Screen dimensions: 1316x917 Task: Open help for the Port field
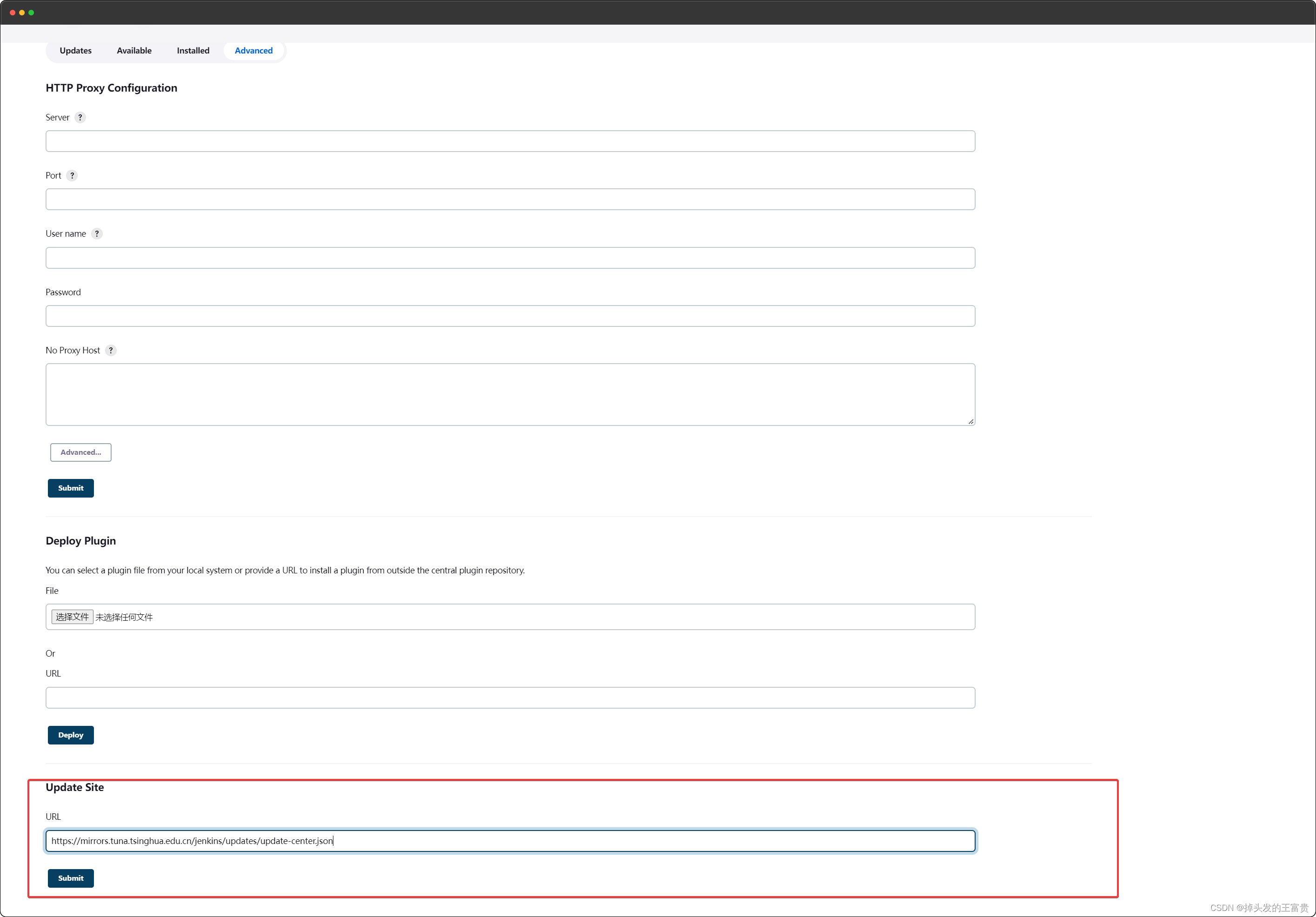pyautogui.click(x=72, y=175)
